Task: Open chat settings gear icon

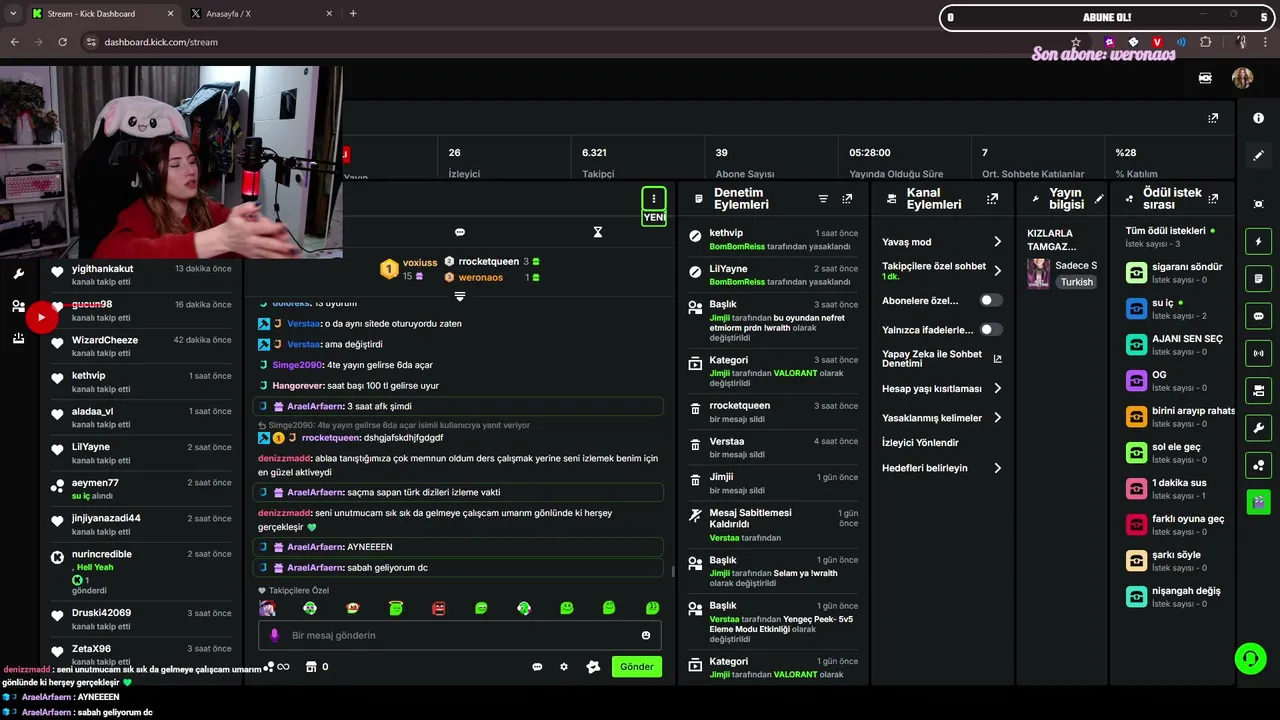Action: tap(564, 667)
